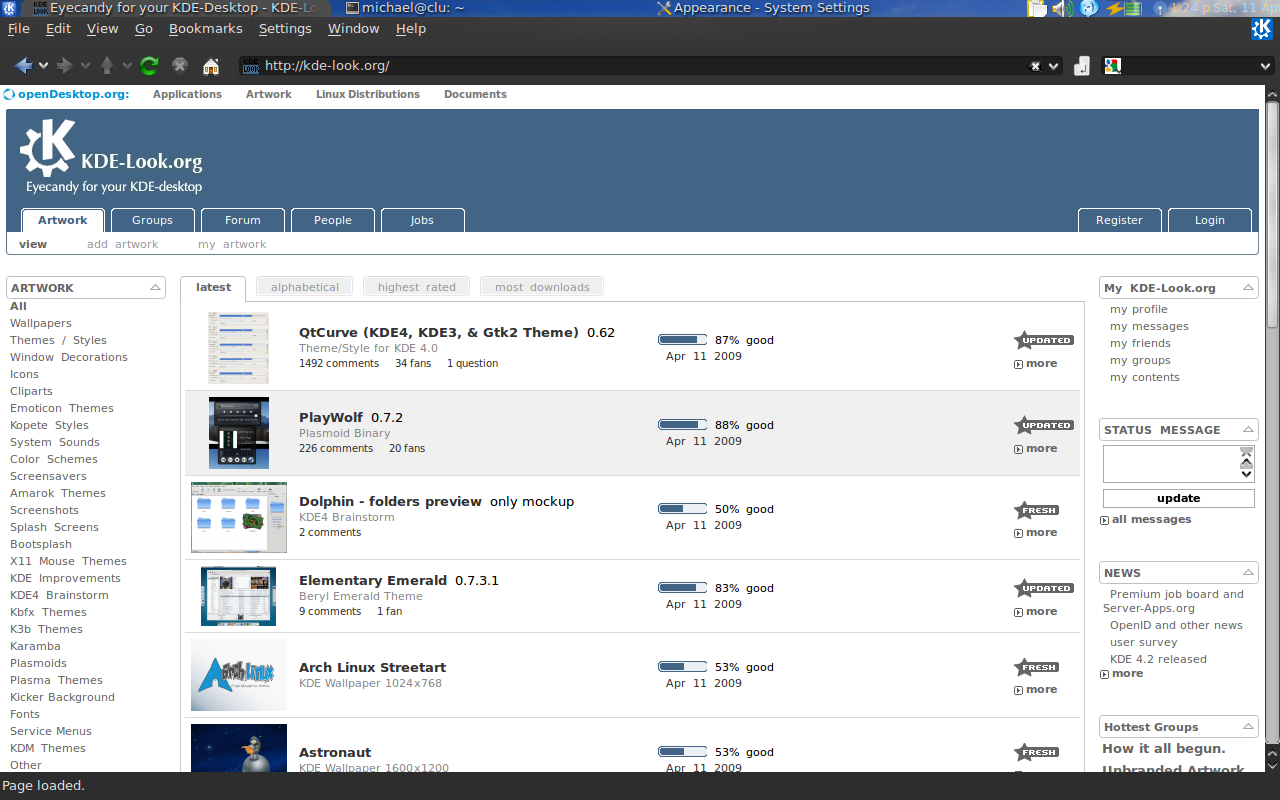This screenshot has width=1280, height=800.
Task: Open the volume speaker tray icon
Action: (x=1062, y=8)
